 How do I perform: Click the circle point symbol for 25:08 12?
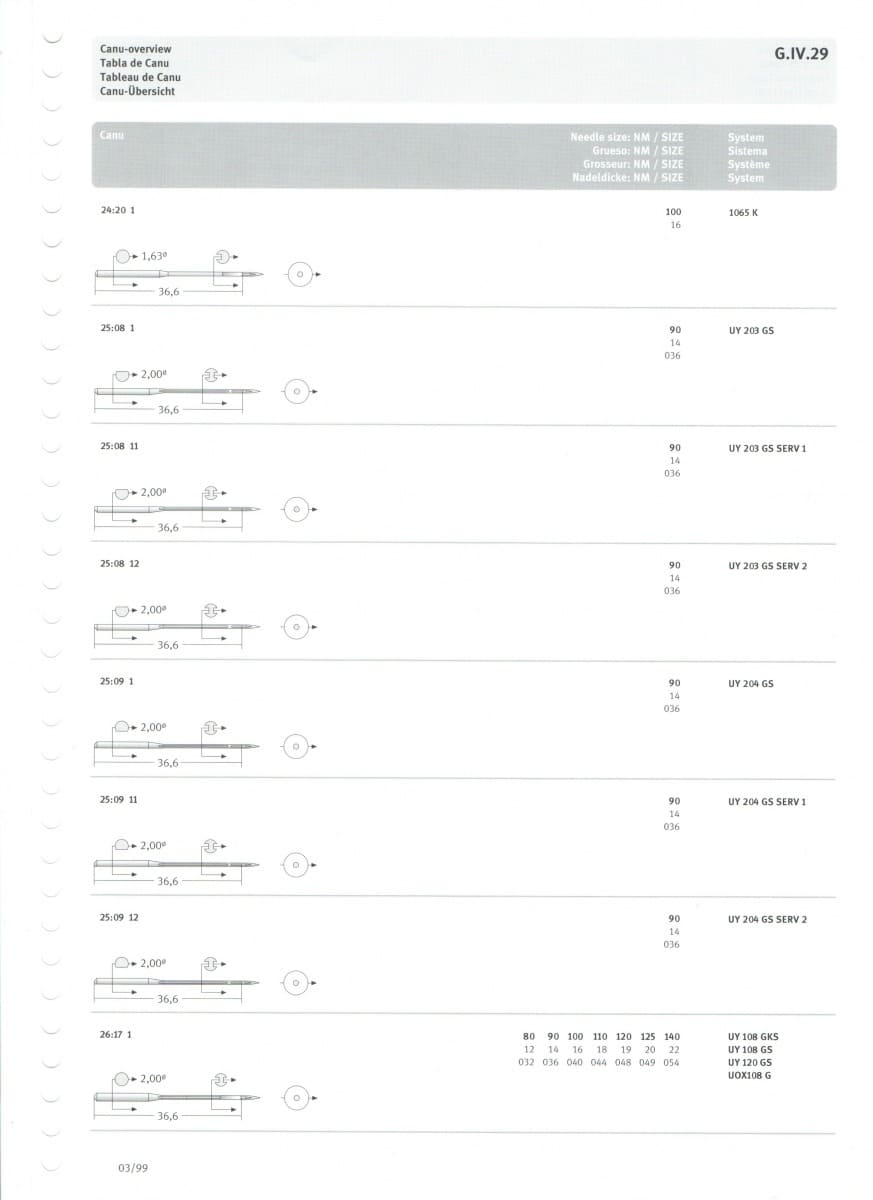pos(296,627)
